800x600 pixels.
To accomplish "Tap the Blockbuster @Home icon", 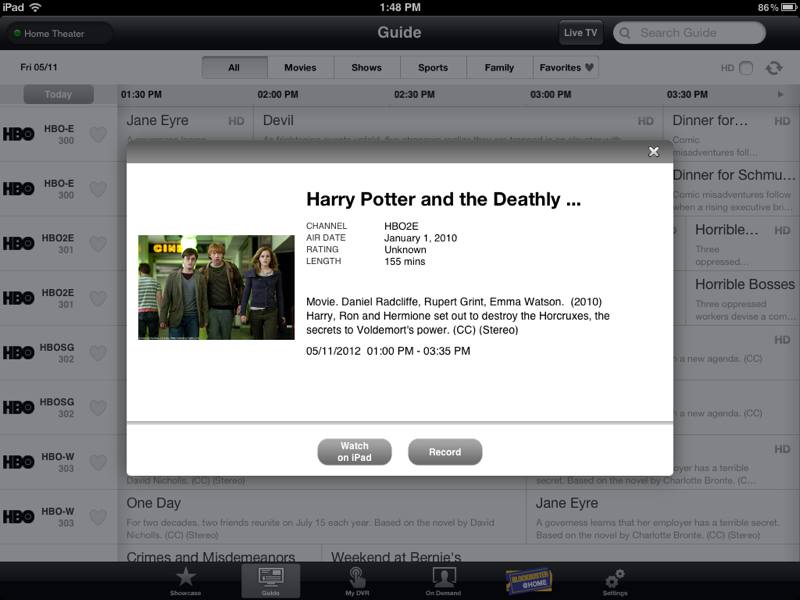I will pyautogui.click(x=528, y=580).
